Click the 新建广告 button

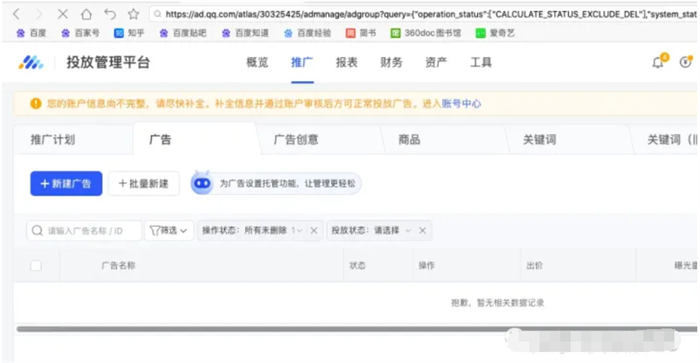tap(66, 184)
